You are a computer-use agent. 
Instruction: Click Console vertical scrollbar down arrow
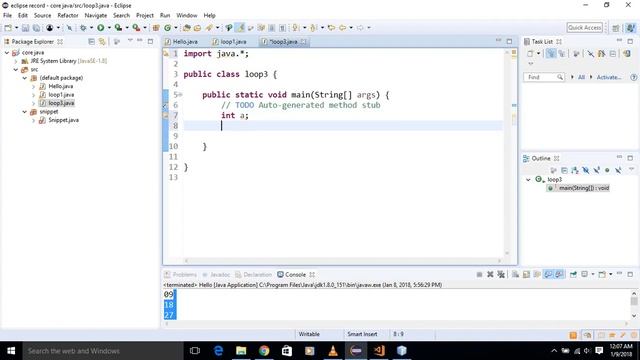633,316
